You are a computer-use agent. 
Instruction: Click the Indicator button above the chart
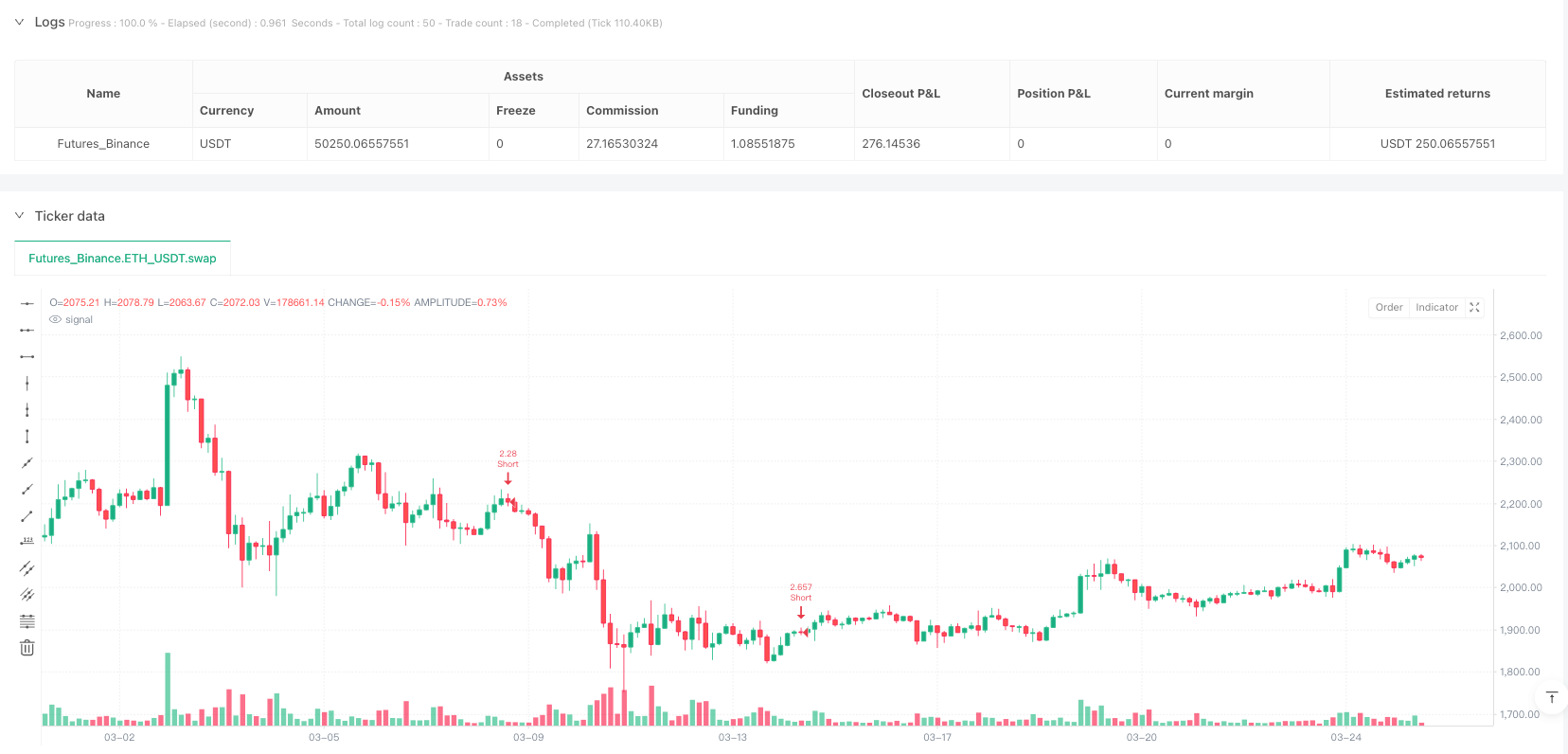tap(1436, 307)
